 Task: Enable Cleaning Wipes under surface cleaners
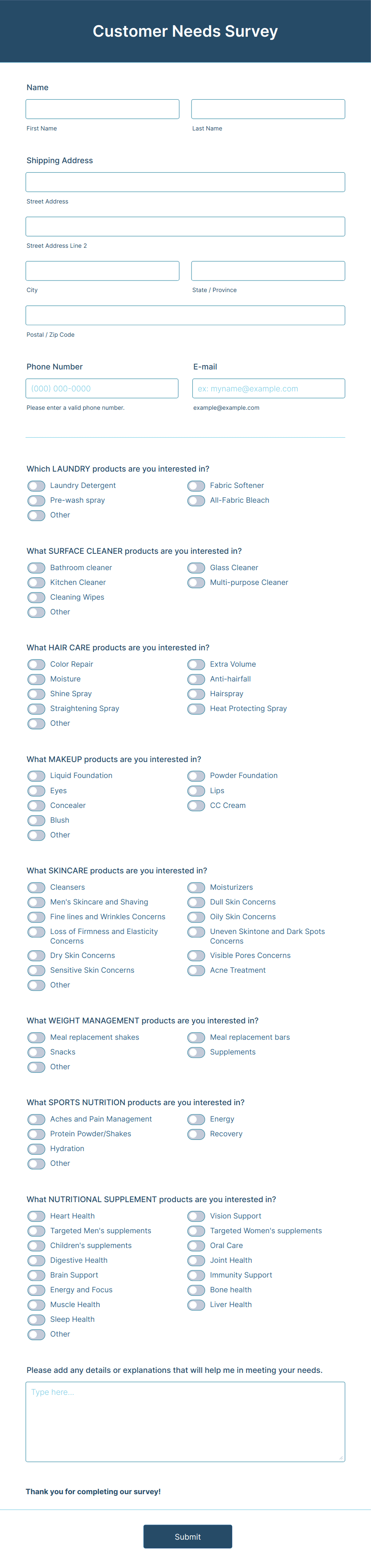tap(36, 597)
